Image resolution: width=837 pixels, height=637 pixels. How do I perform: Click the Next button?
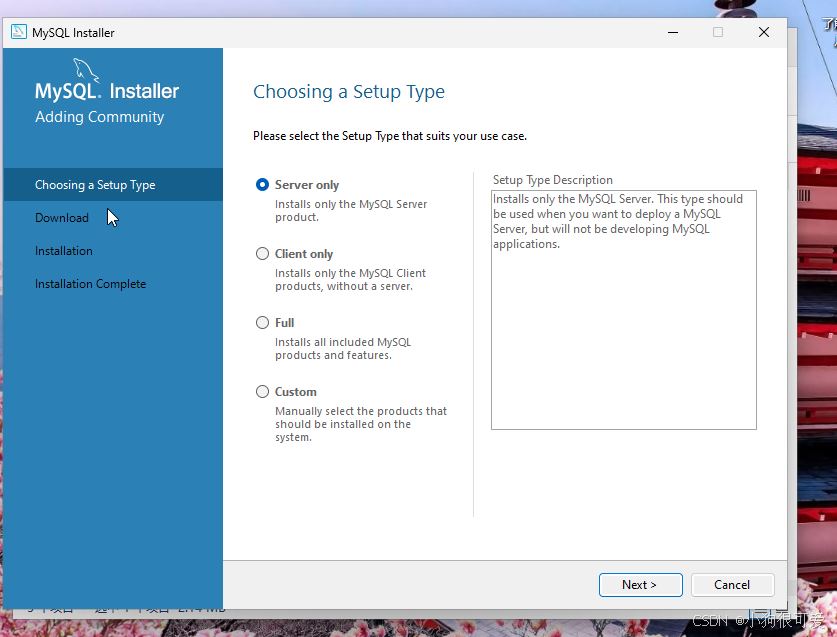tap(641, 585)
